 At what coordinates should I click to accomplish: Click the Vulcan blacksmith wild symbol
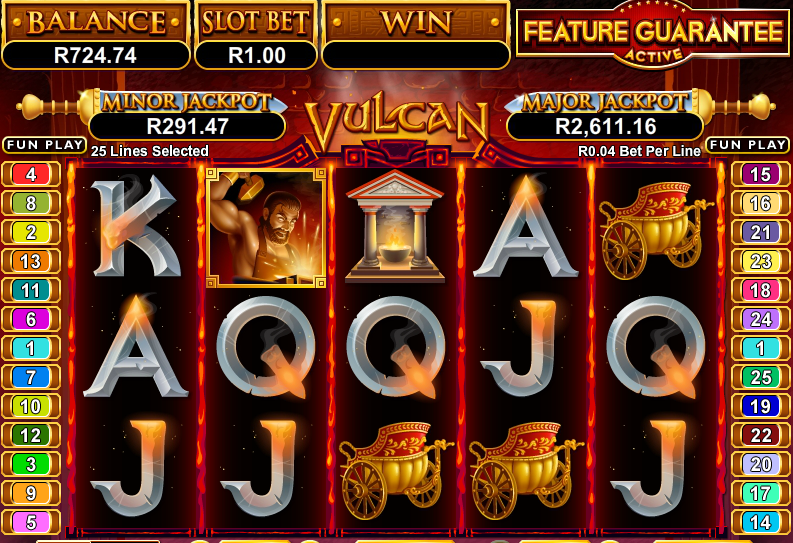click(266, 228)
